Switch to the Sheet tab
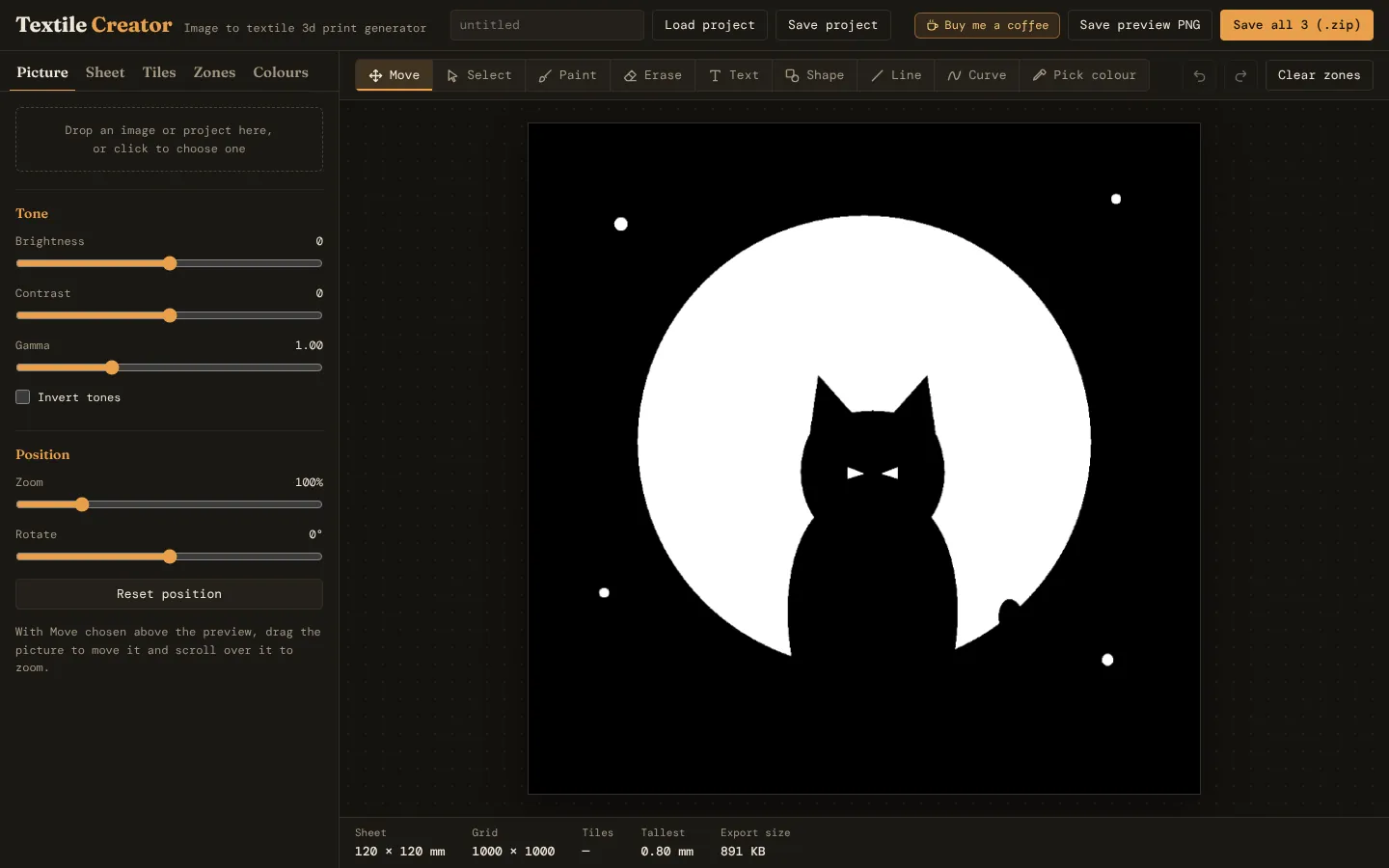Viewport: 1389px width, 868px height. click(x=105, y=72)
